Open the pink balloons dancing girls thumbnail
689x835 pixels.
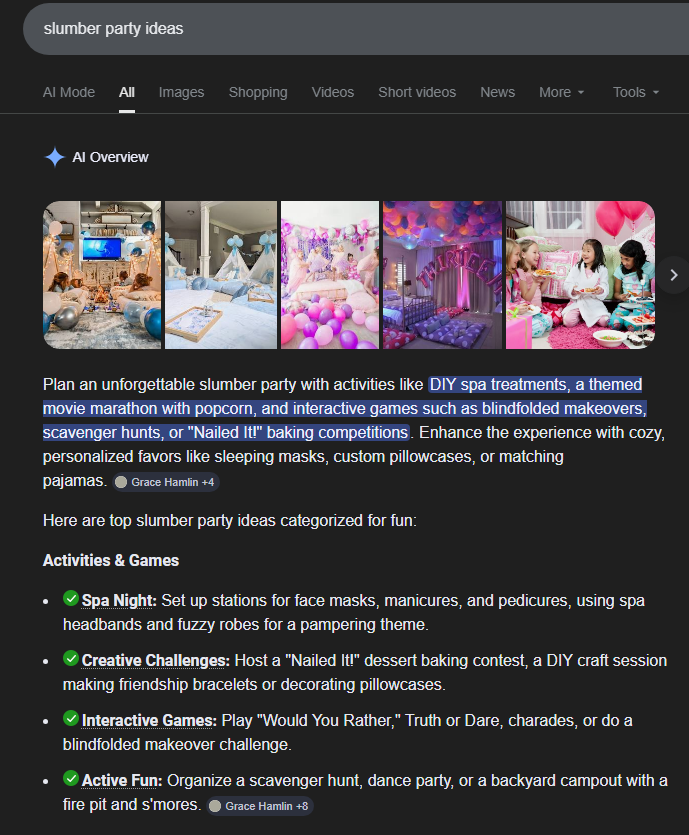coord(330,275)
